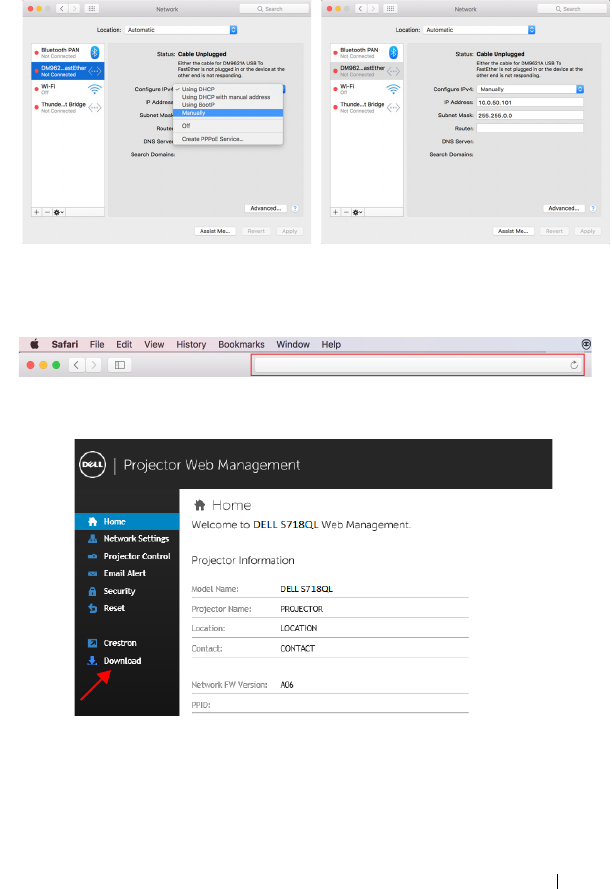Click the plus add-service button, left window
The image size is (612, 889).
tap(37, 212)
